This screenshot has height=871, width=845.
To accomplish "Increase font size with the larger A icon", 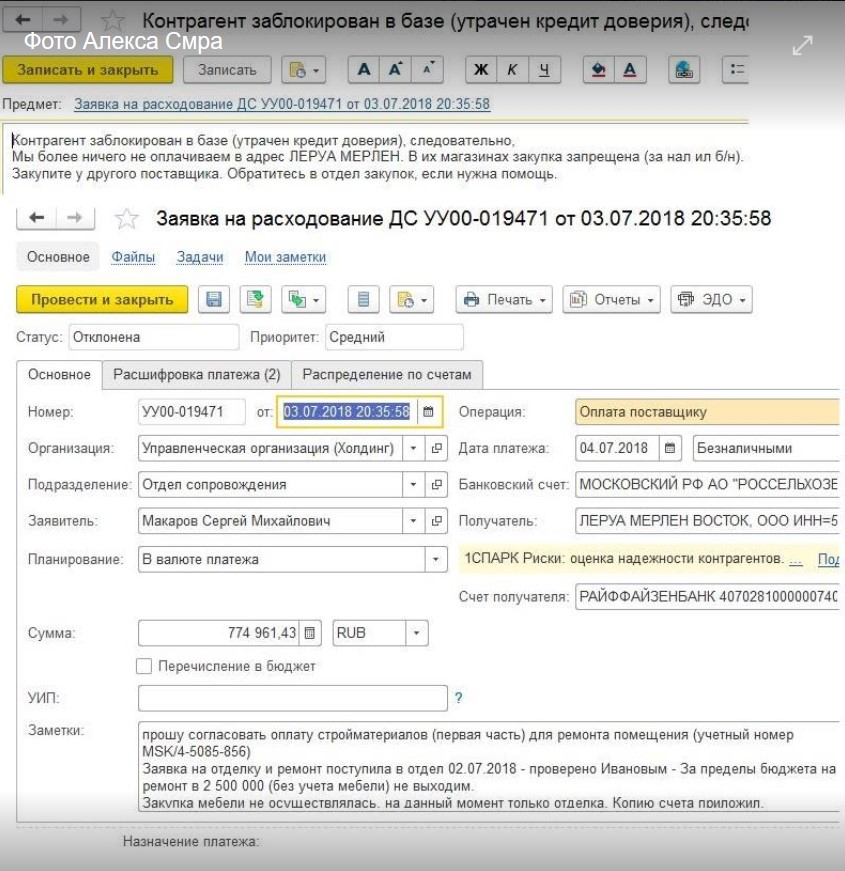I will tap(395, 70).
